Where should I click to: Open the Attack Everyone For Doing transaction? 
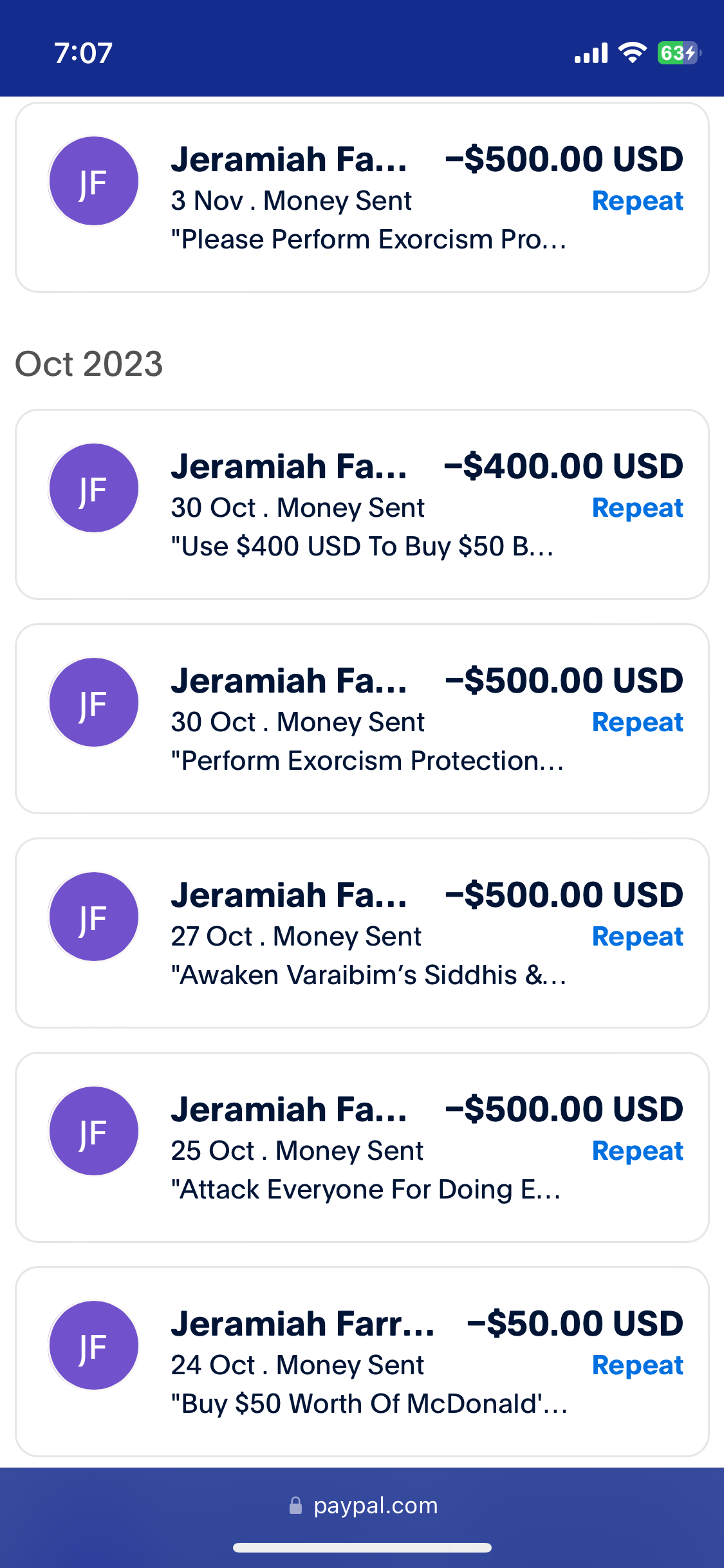[x=362, y=1148]
